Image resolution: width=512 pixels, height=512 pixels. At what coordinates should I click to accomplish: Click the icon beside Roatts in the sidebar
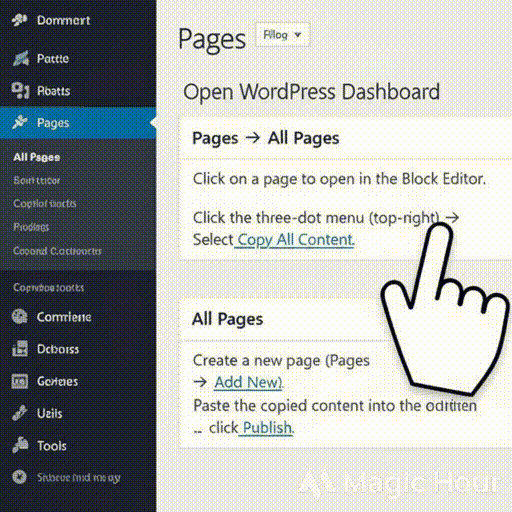coord(20,90)
